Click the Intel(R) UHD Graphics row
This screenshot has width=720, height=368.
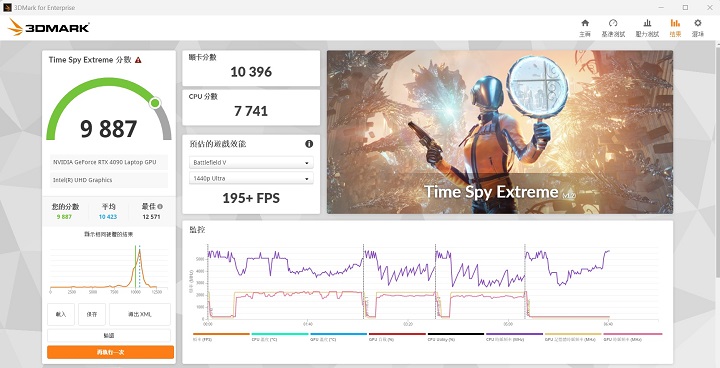click(109, 180)
